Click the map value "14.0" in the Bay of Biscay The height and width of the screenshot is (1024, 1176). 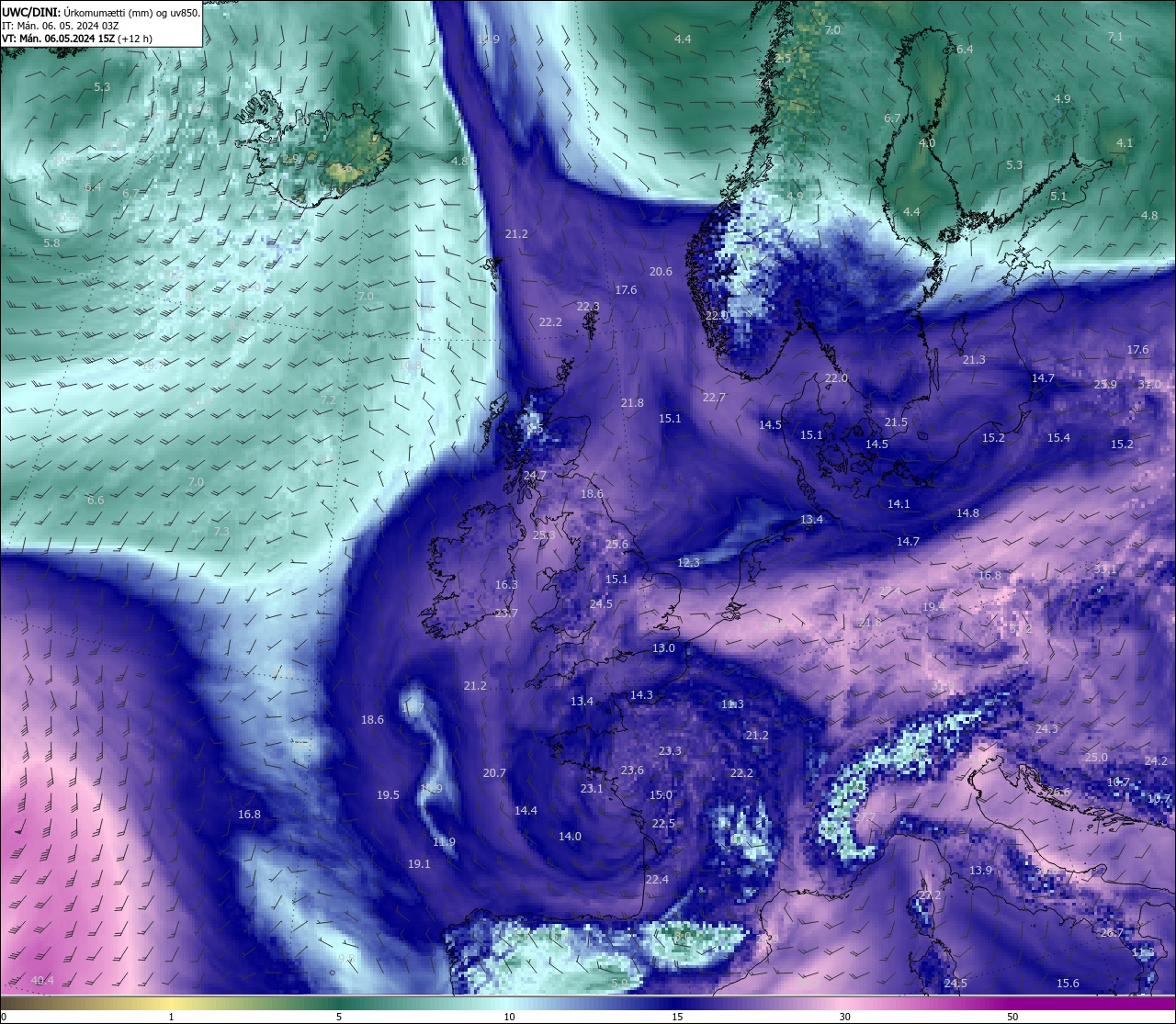click(570, 836)
